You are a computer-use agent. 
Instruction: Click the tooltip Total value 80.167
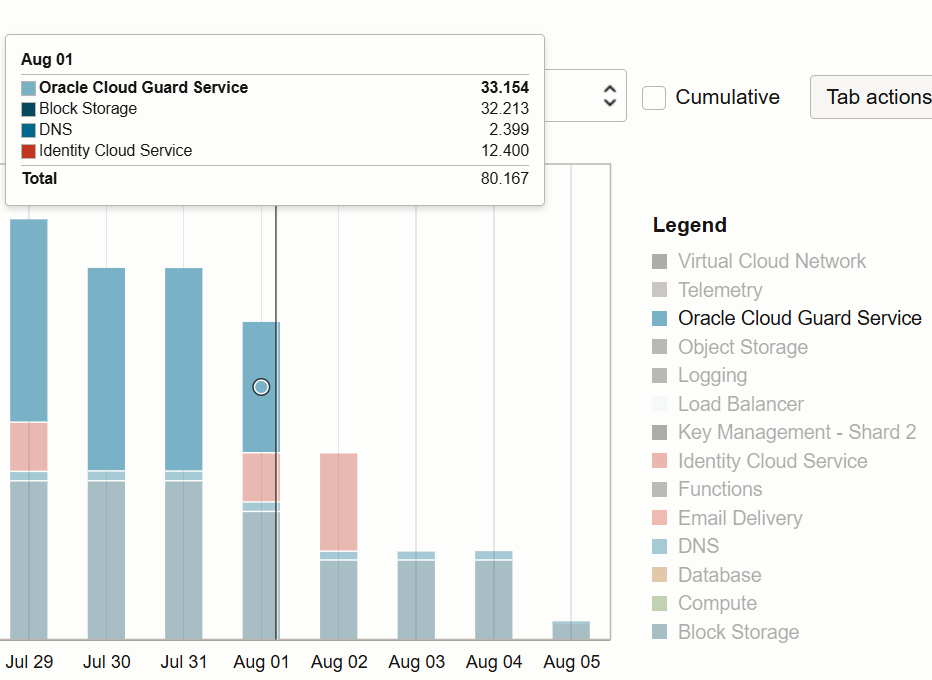[505, 178]
